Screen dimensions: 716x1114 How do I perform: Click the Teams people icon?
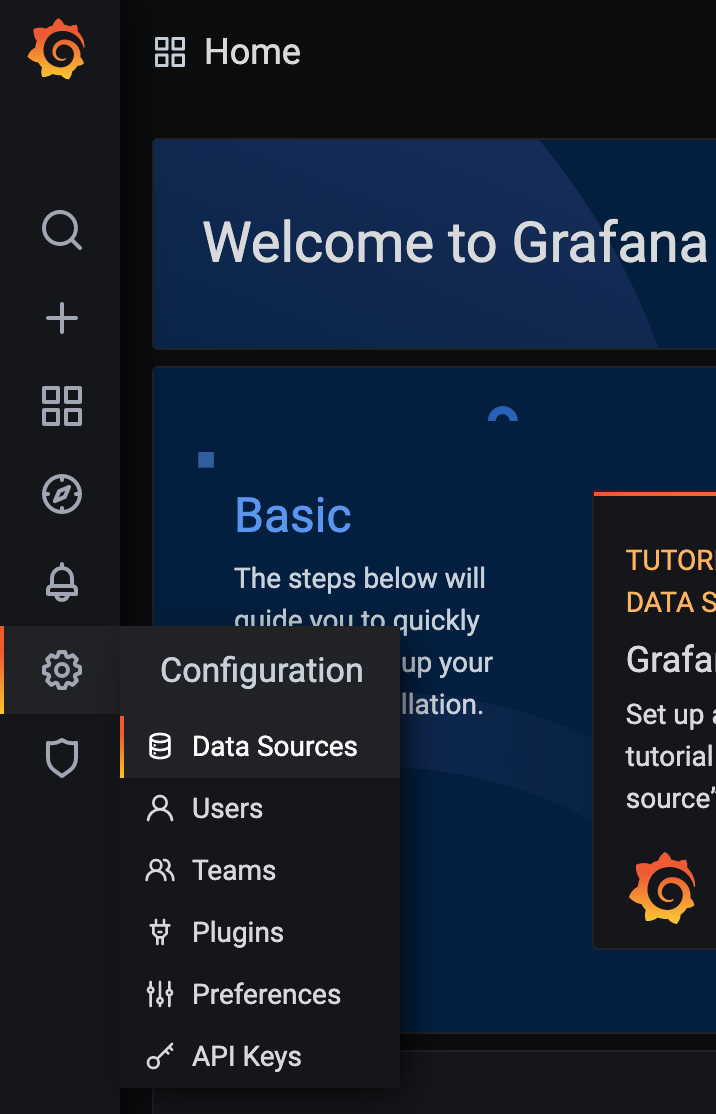pyautogui.click(x=160, y=870)
